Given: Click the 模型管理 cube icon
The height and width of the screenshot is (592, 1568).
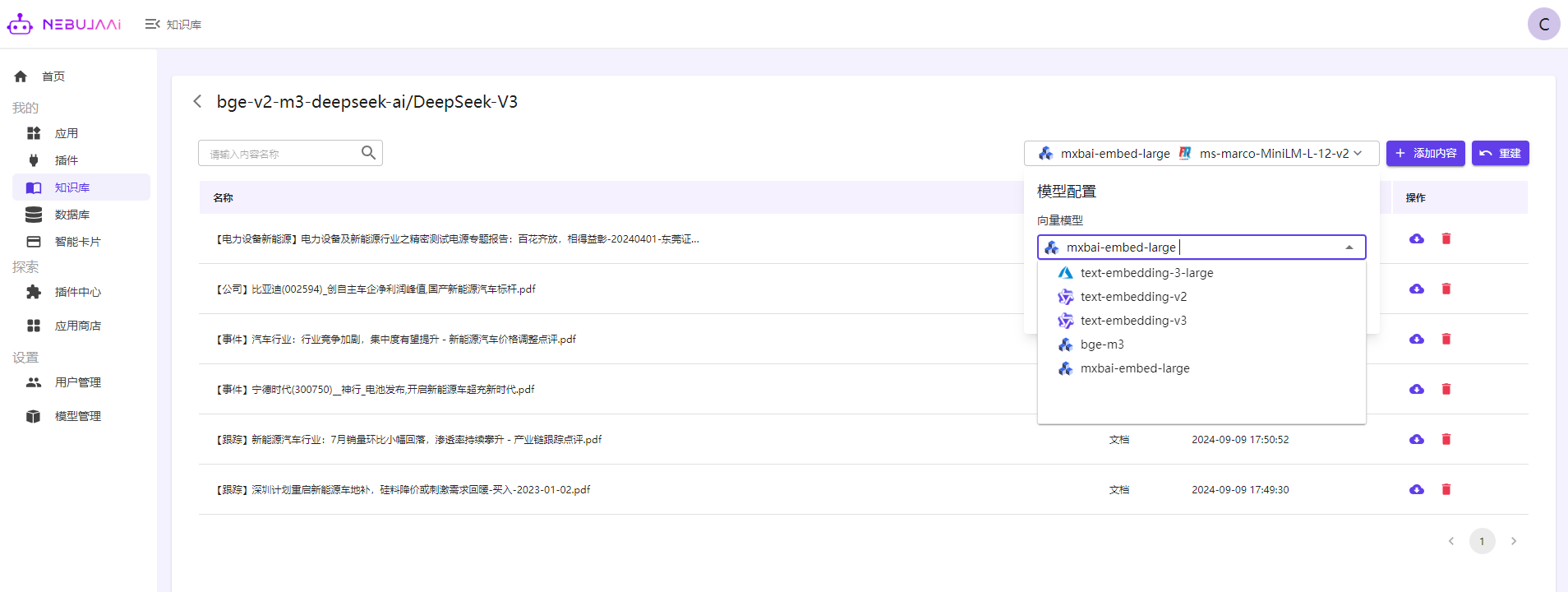Looking at the screenshot, I should pyautogui.click(x=34, y=416).
